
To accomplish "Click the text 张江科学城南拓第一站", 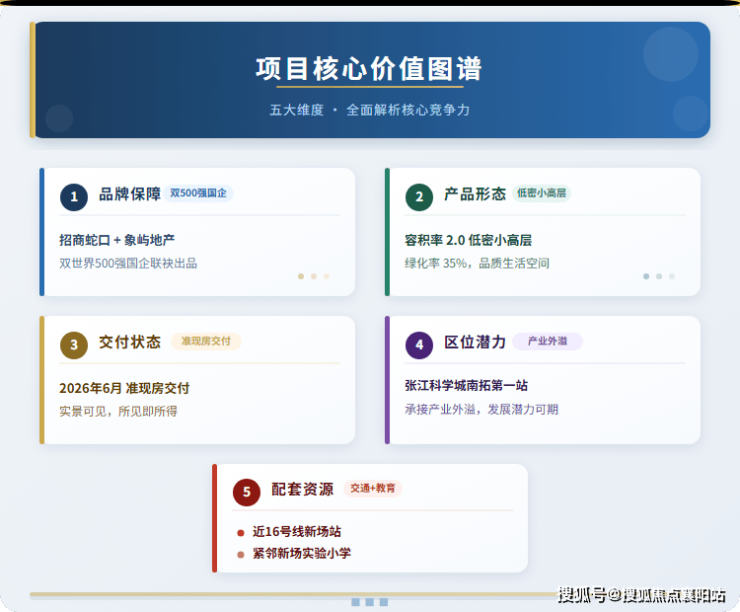I will click(x=466, y=386).
